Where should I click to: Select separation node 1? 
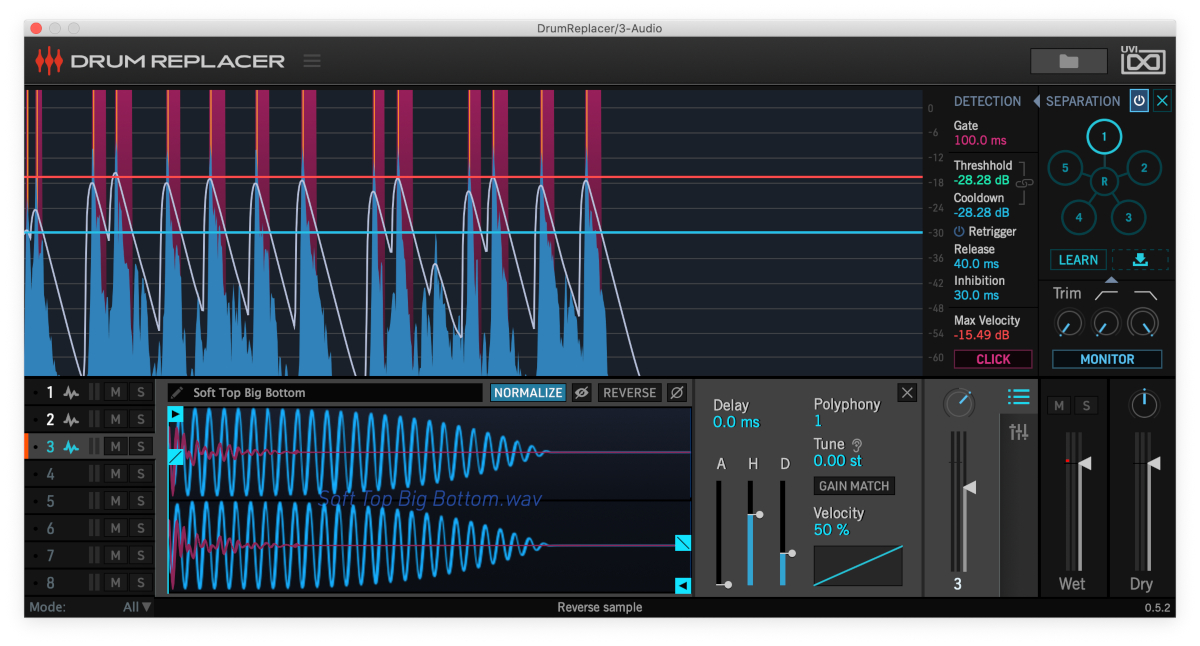1104,137
